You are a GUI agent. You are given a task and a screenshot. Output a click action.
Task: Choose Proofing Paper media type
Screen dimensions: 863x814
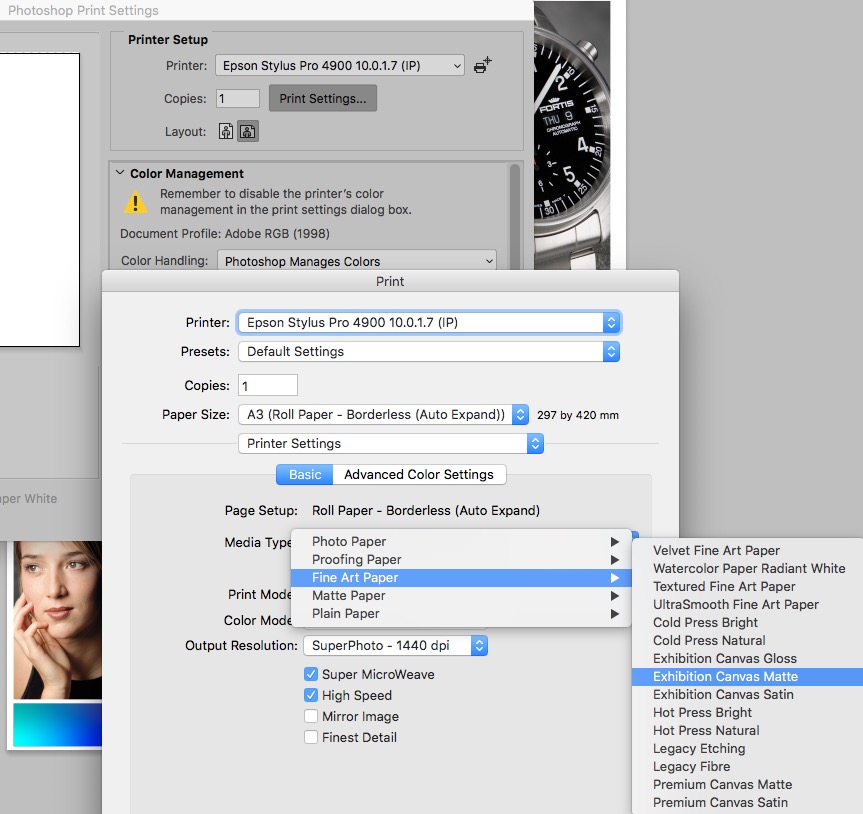click(x=461, y=560)
